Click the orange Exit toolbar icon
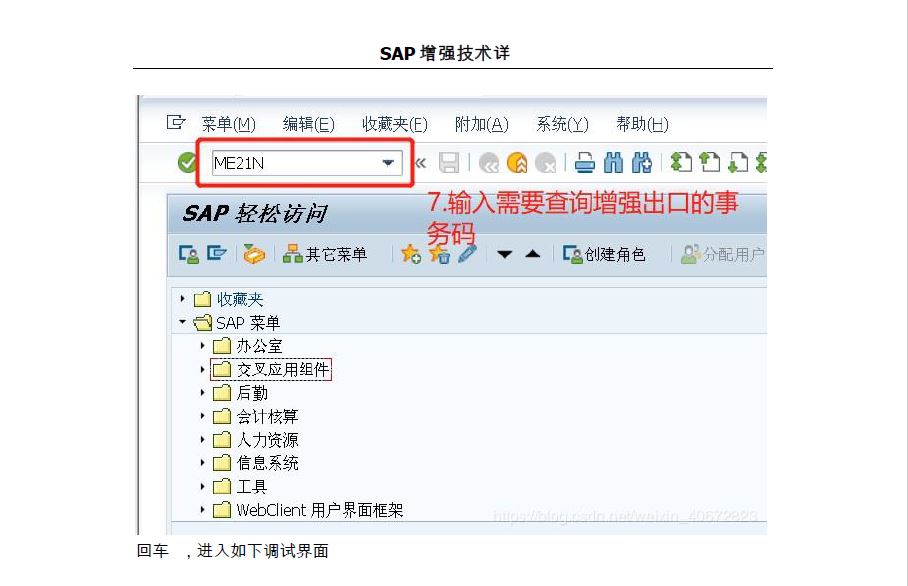The height and width of the screenshot is (586, 908). (x=517, y=163)
